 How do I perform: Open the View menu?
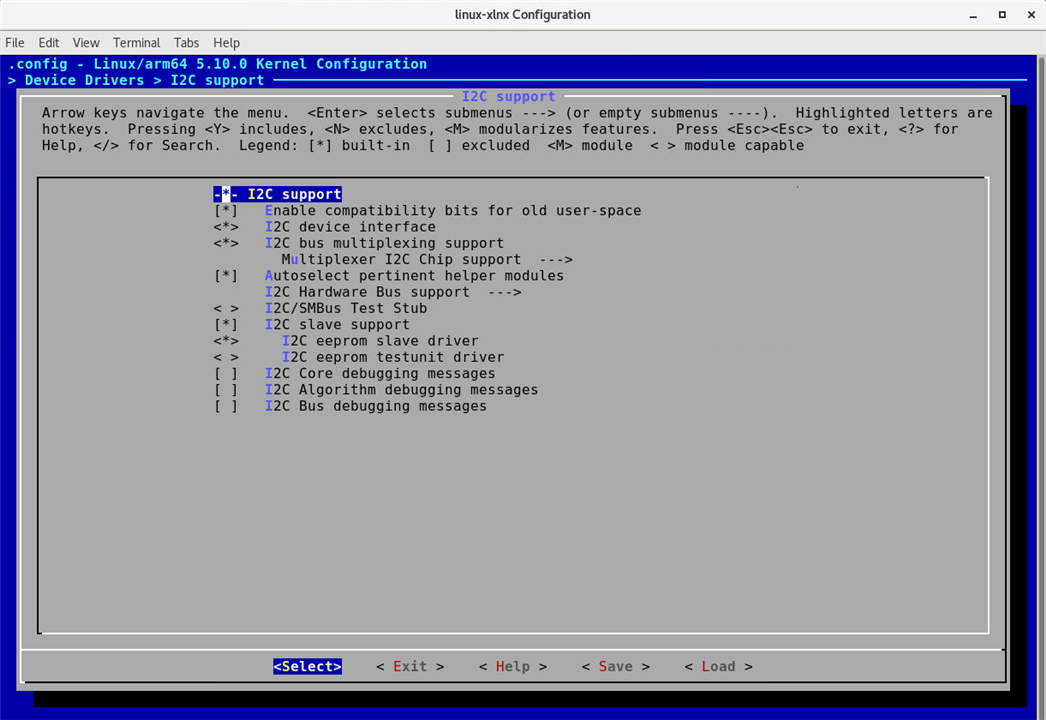(x=86, y=43)
